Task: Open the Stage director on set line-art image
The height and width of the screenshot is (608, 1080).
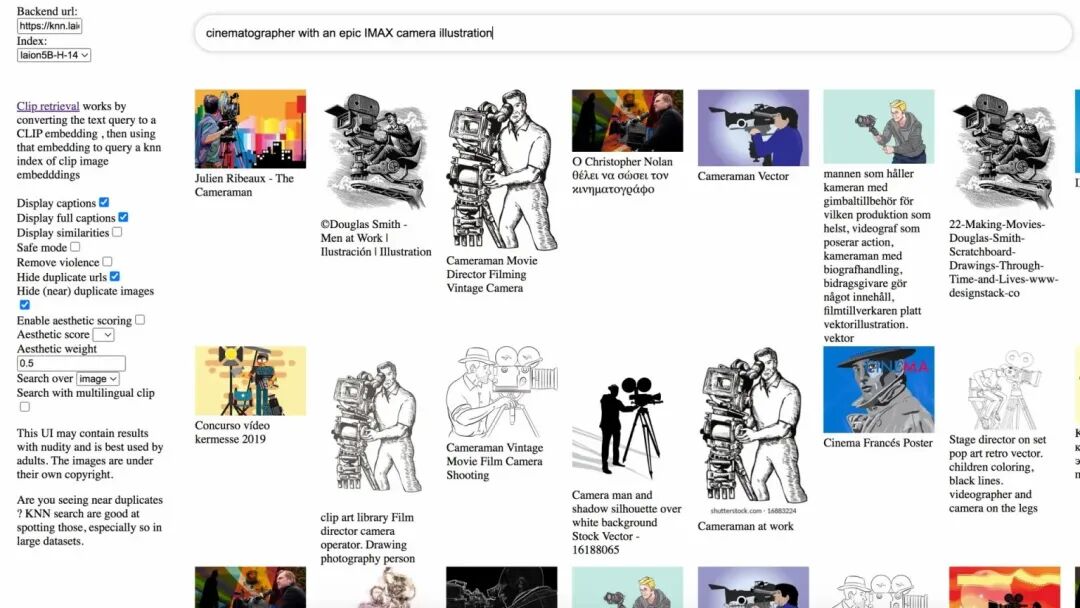Action: click(1004, 389)
